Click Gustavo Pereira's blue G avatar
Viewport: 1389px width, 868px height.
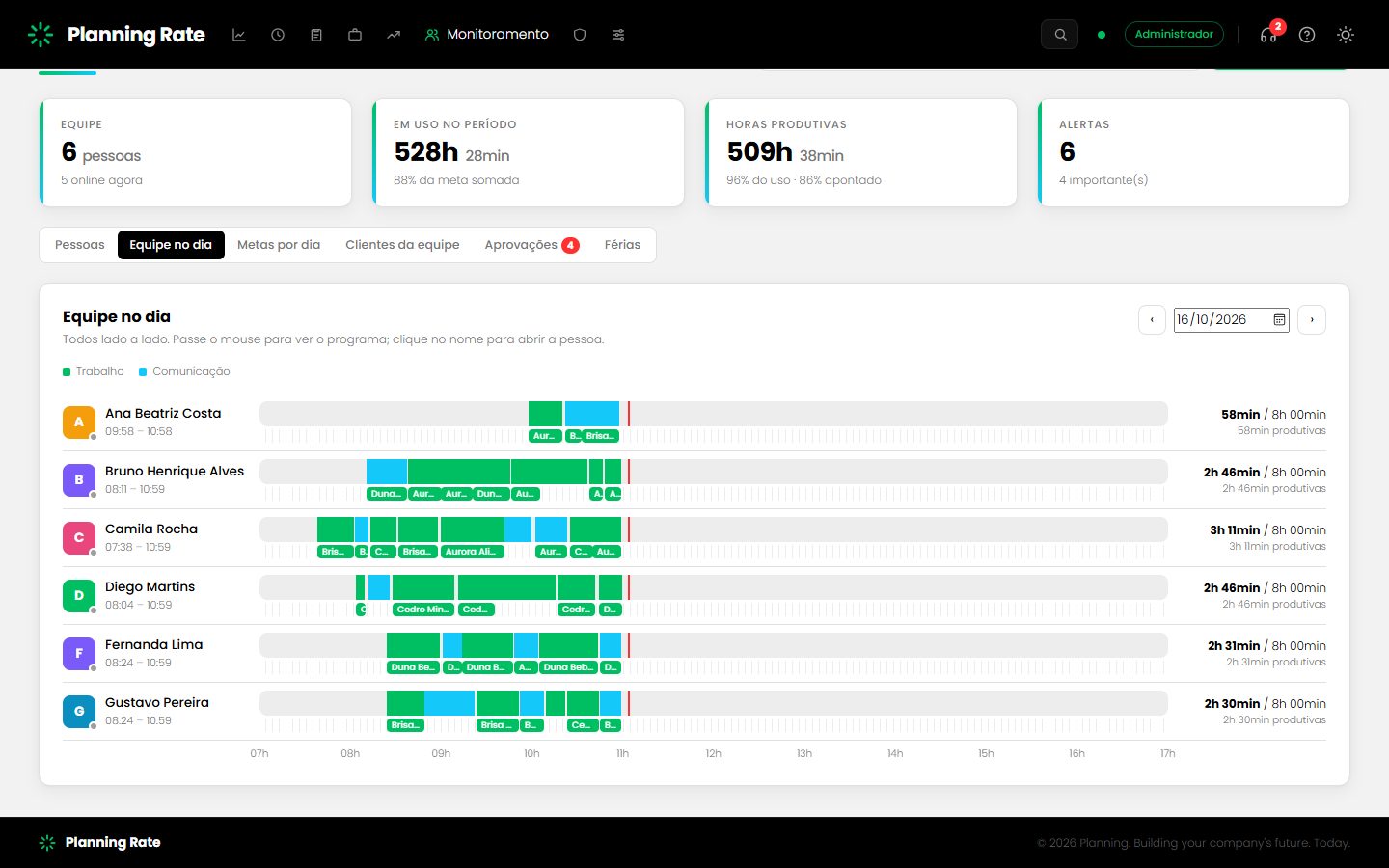79,711
